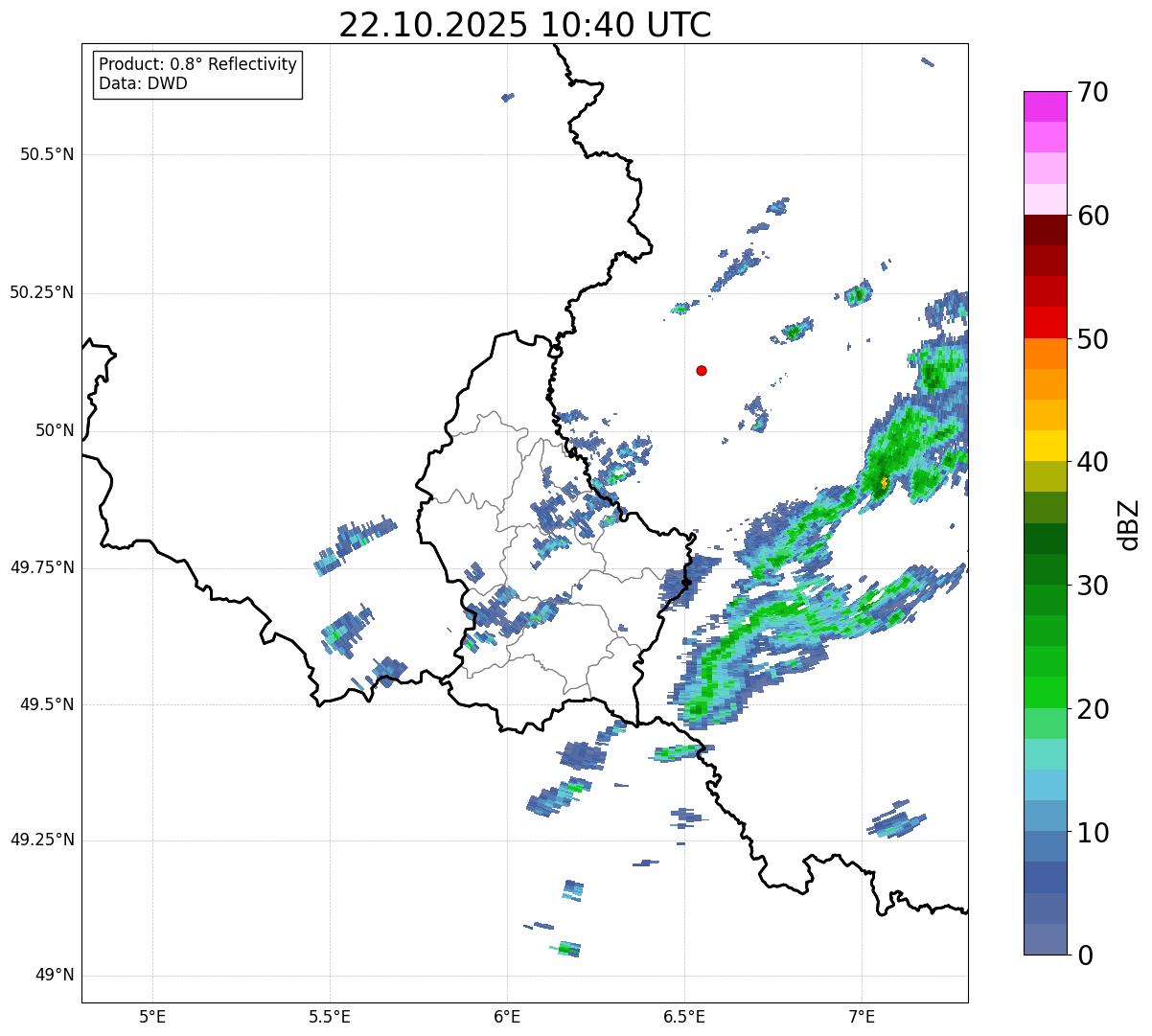
Task: Click the red station marker dot
Action: click(702, 371)
